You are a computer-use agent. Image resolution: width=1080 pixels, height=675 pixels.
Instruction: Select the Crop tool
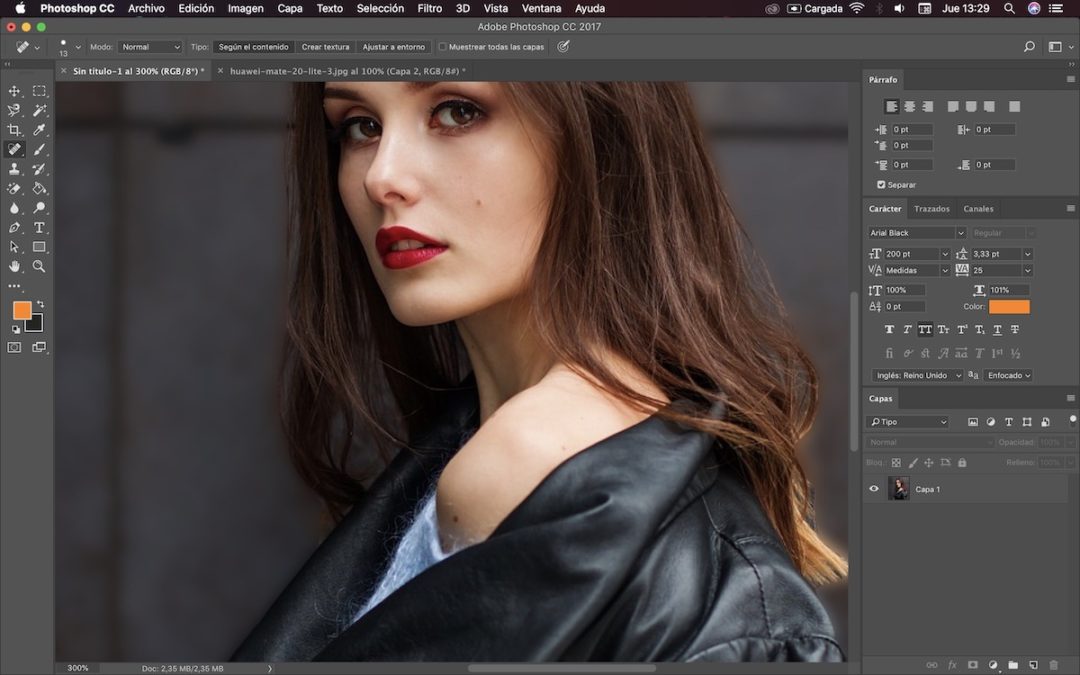pyautogui.click(x=14, y=130)
